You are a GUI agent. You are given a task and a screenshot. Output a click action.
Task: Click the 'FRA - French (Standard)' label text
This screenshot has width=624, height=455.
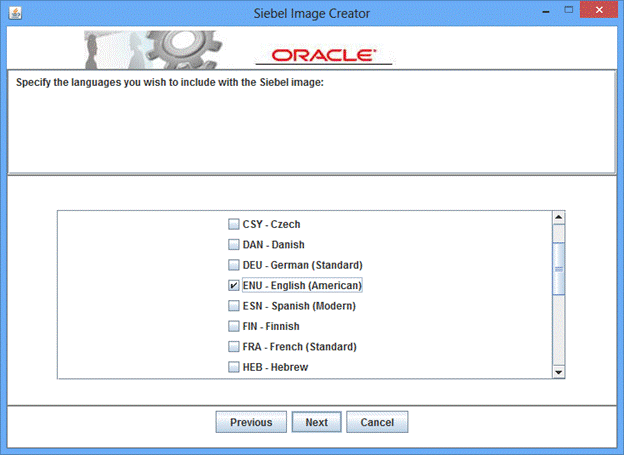[300, 347]
